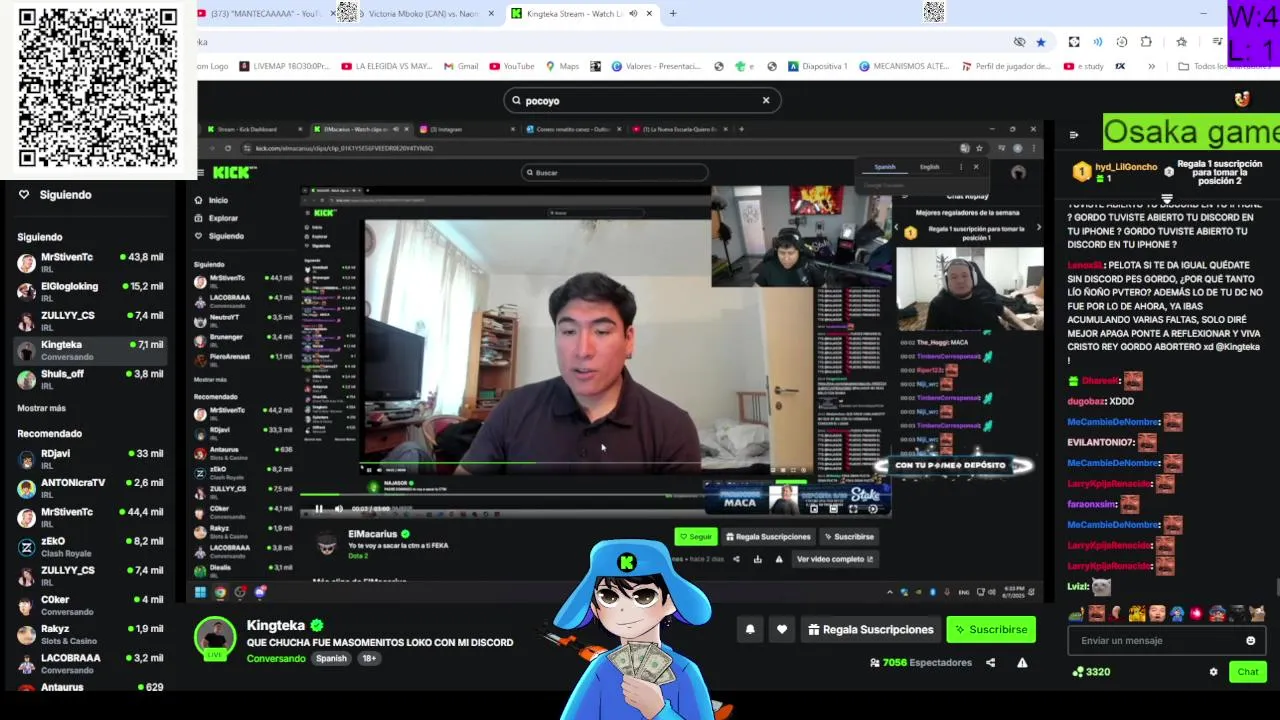The image size is (1280, 720).
Task: Open browser extensions puzzle icon
Action: coord(1146,42)
